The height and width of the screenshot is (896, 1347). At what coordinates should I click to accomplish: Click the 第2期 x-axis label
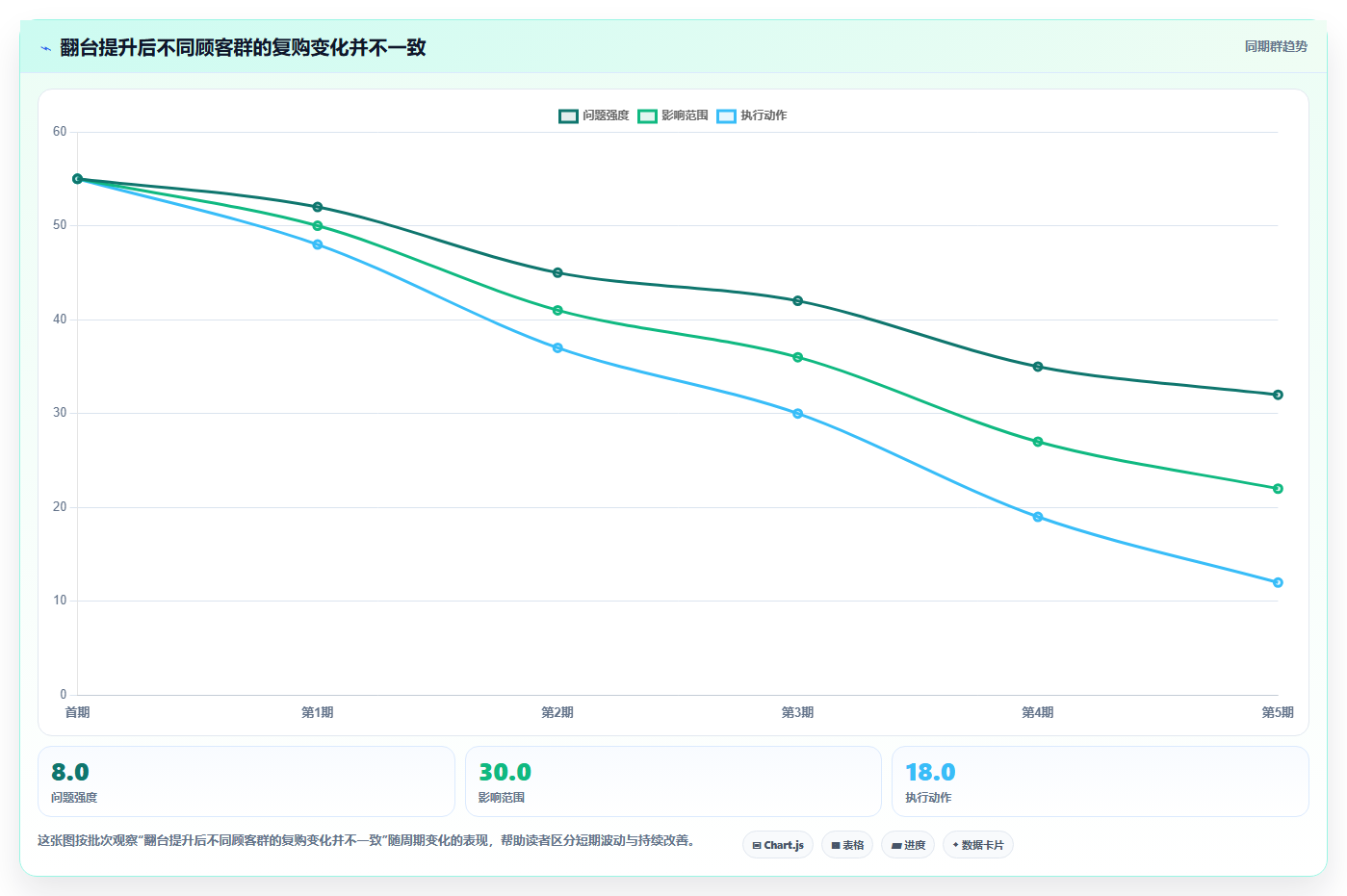557,712
